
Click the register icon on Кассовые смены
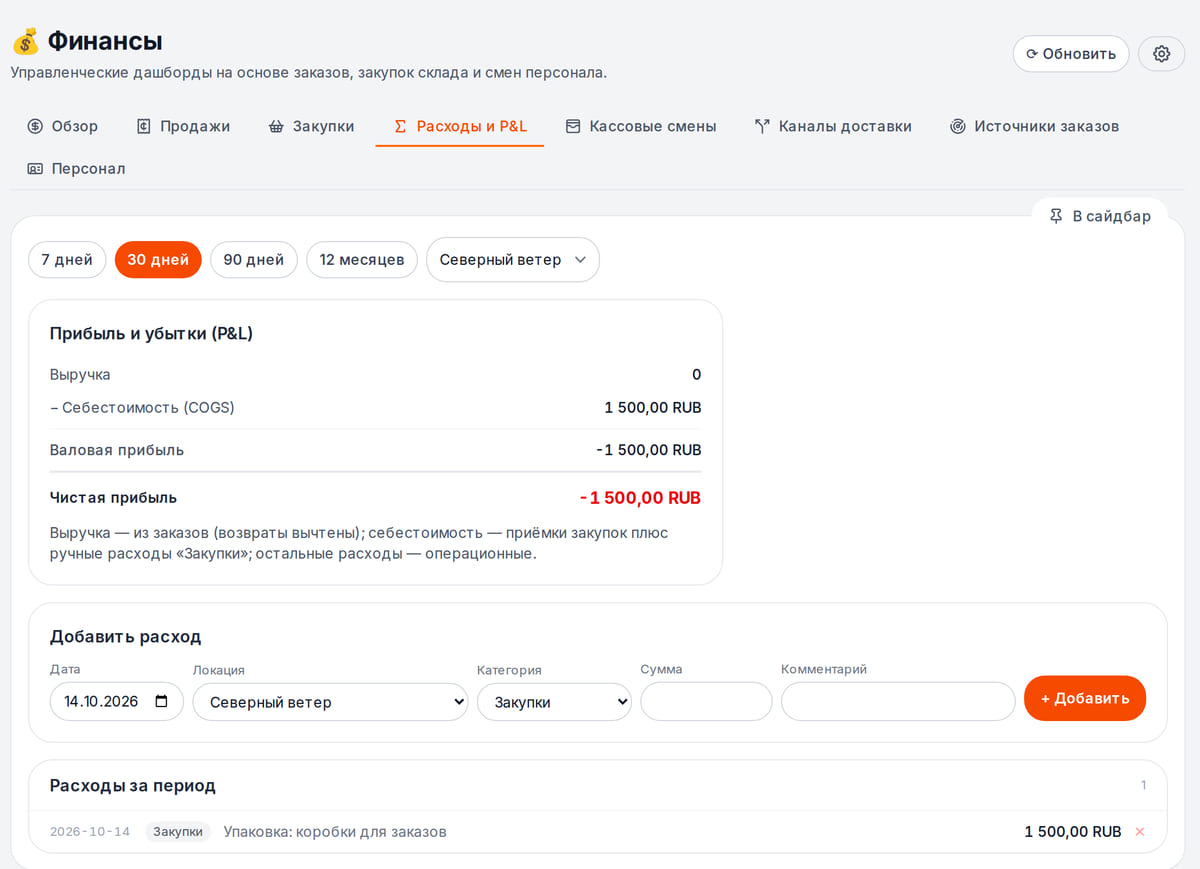[573, 126]
